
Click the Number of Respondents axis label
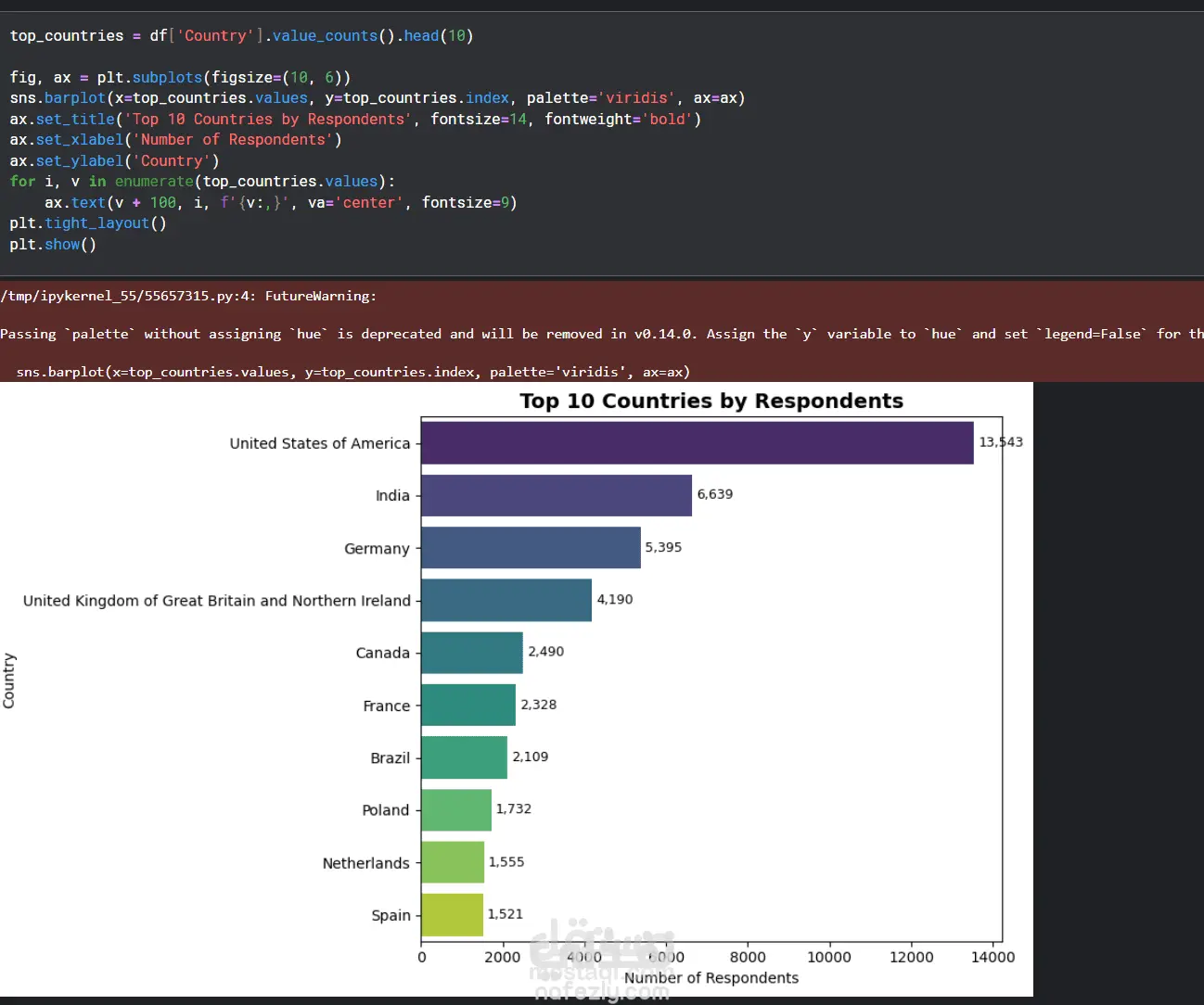[711, 978]
